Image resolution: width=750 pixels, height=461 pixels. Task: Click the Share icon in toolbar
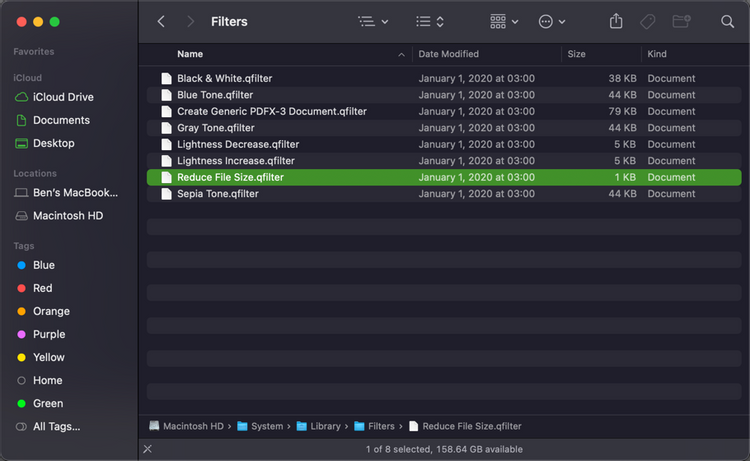tap(616, 21)
